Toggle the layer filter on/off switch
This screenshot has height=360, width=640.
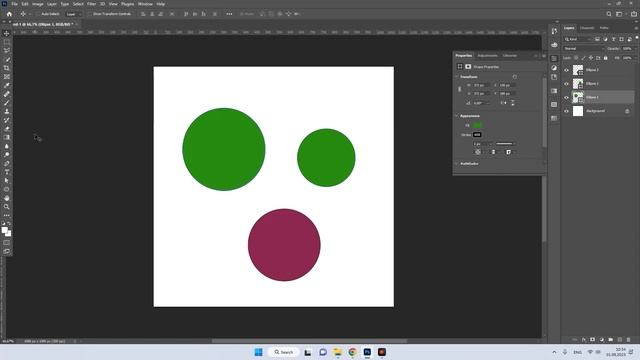tap(636, 38)
